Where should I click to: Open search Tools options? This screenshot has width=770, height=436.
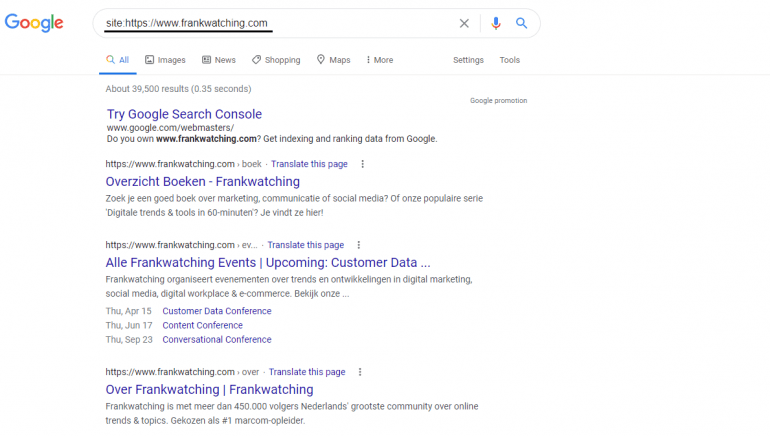pyautogui.click(x=509, y=60)
